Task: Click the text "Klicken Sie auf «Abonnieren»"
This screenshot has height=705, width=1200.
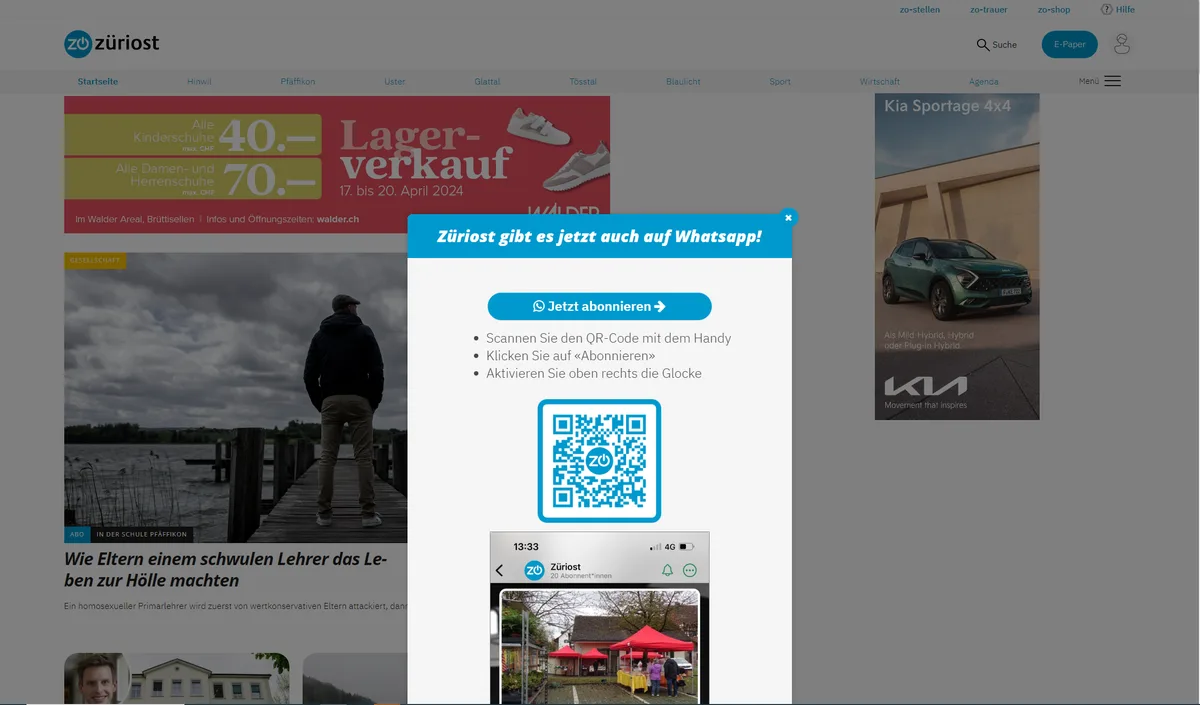Action: (x=571, y=356)
